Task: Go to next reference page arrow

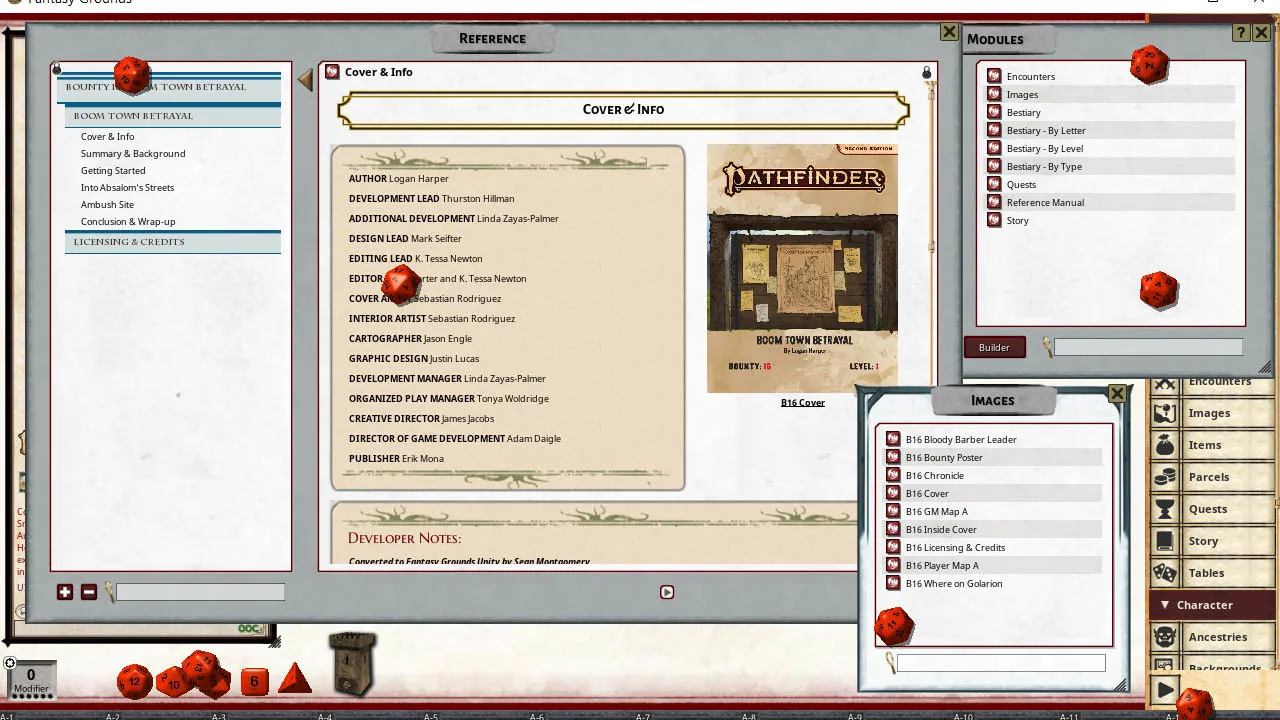Action: [667, 592]
